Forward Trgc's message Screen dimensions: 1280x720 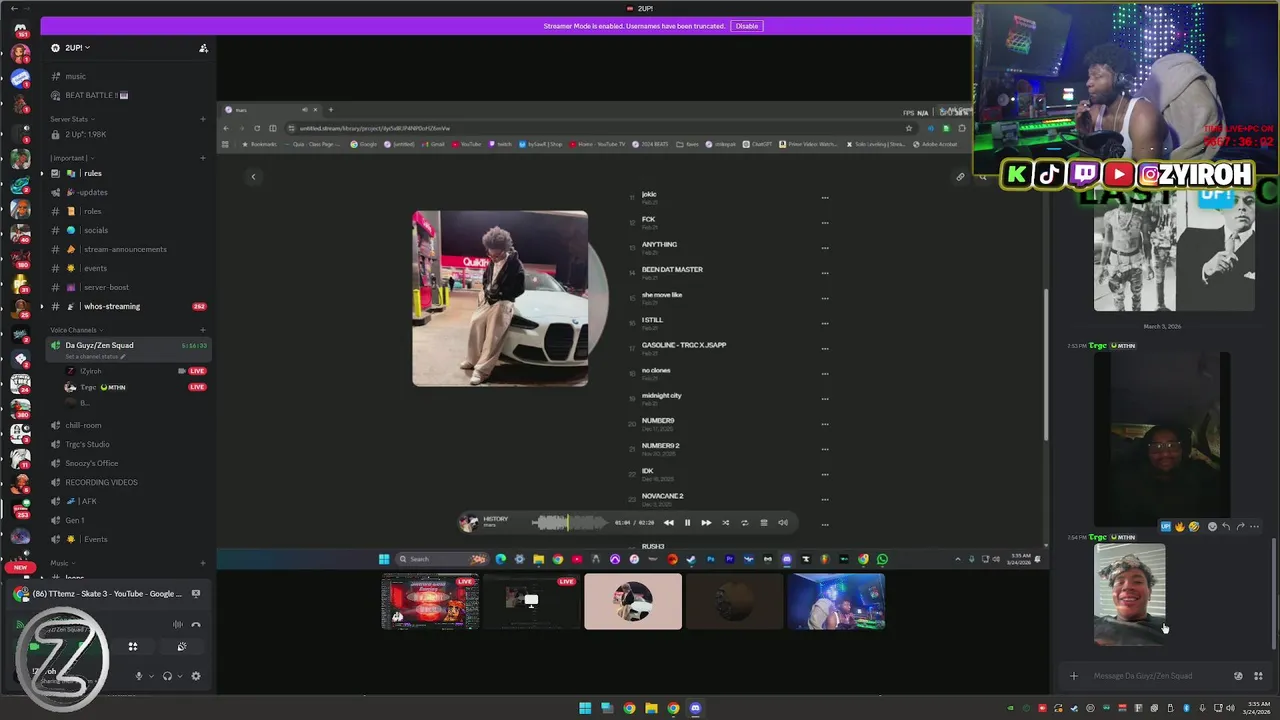pyautogui.click(x=1240, y=526)
